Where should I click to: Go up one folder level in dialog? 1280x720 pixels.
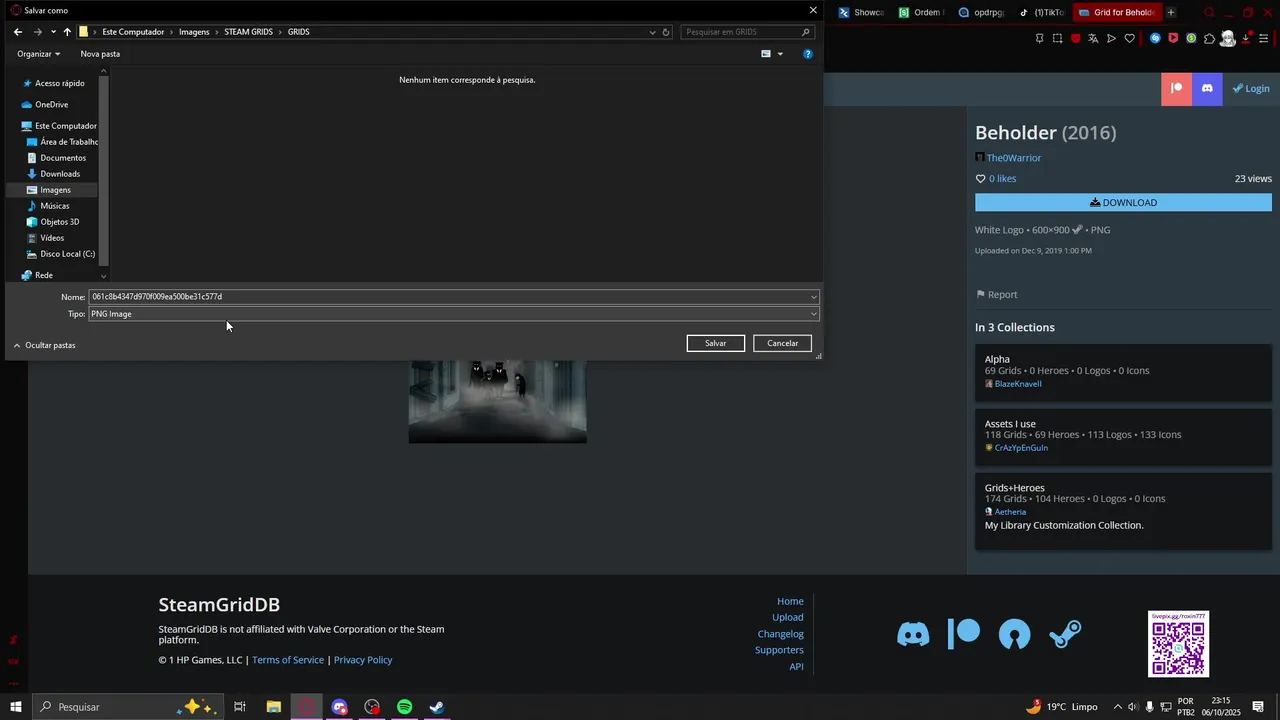[x=67, y=32]
